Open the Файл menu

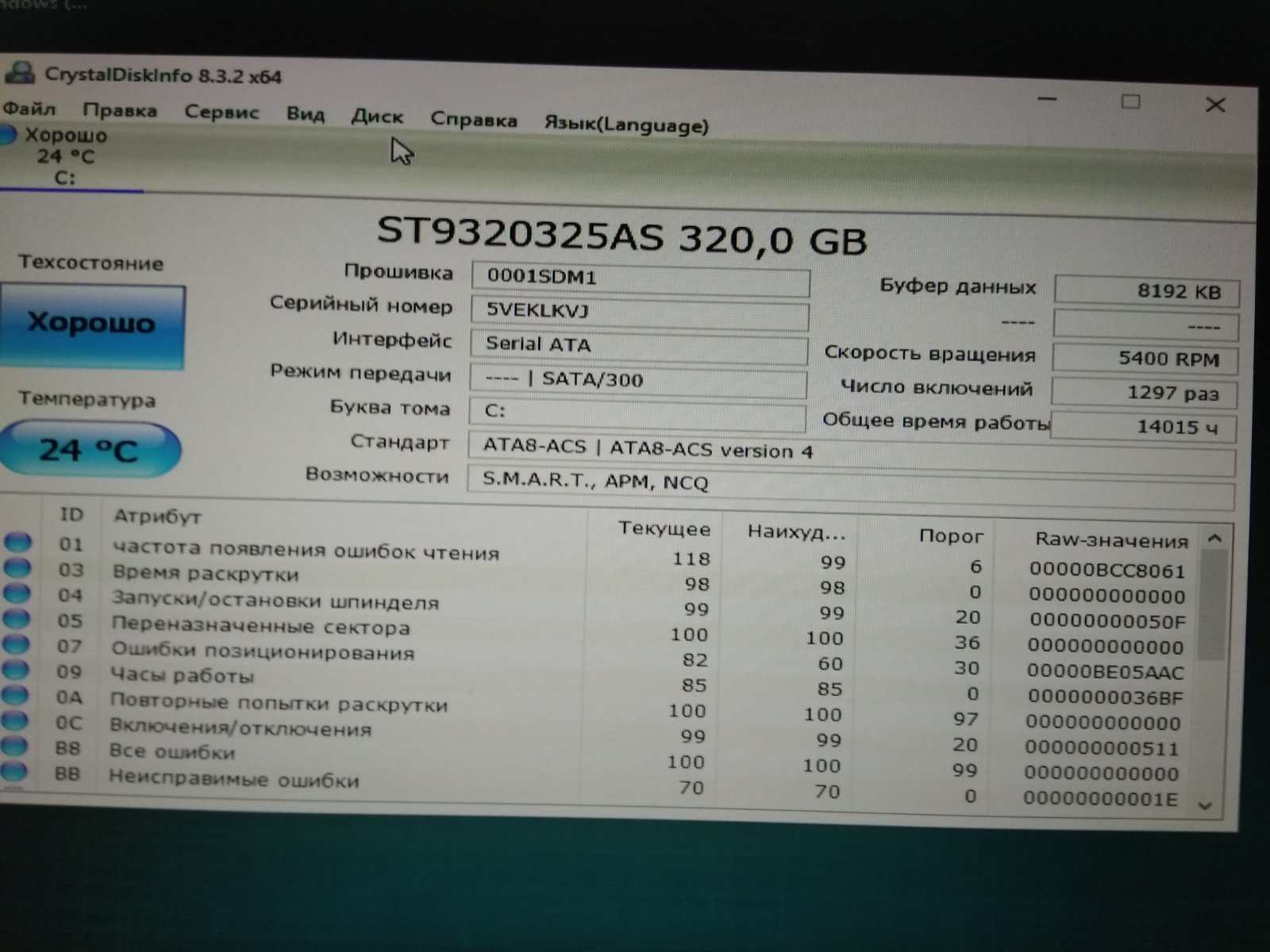[x=29, y=108]
